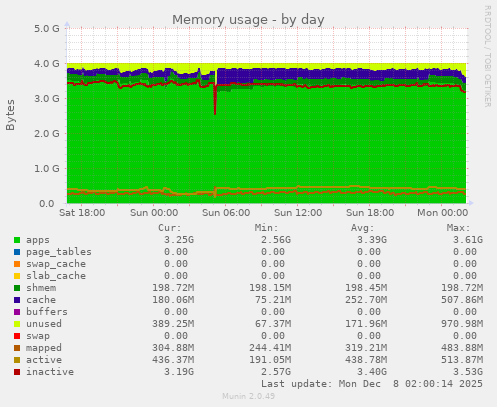The image size is (497, 407).
Task: Click the 'buffers' legend label
Action: [47, 312]
